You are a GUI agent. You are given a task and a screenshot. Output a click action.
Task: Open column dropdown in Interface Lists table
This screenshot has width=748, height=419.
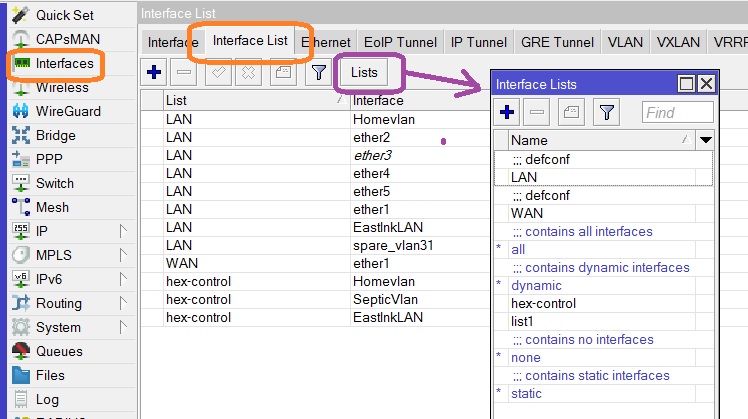[706, 140]
